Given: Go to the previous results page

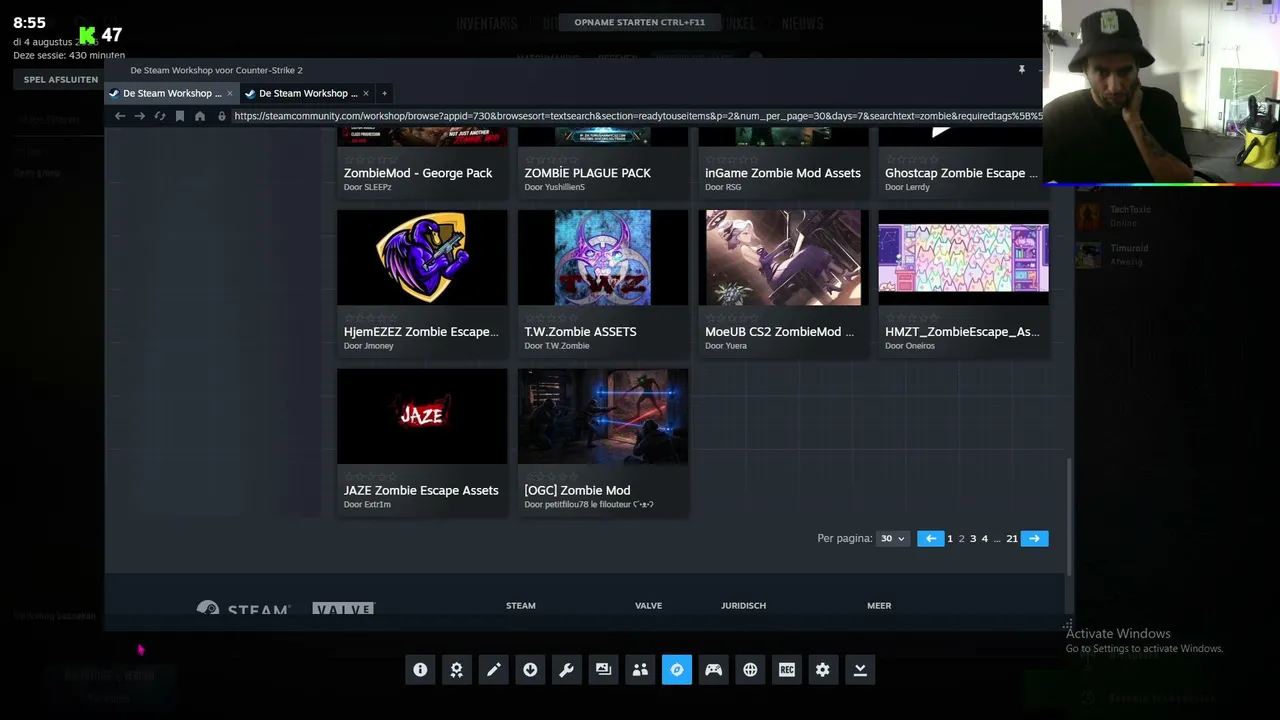Looking at the screenshot, I should 931,539.
